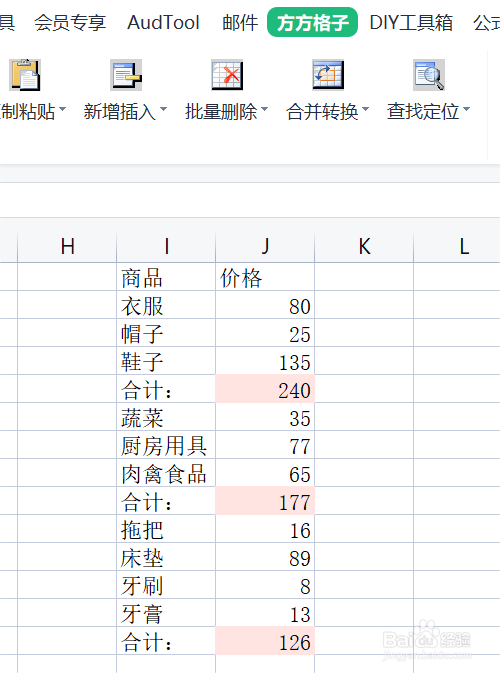The image size is (500, 673).
Task: Select the cell with value 77
Action: [x=265, y=445]
